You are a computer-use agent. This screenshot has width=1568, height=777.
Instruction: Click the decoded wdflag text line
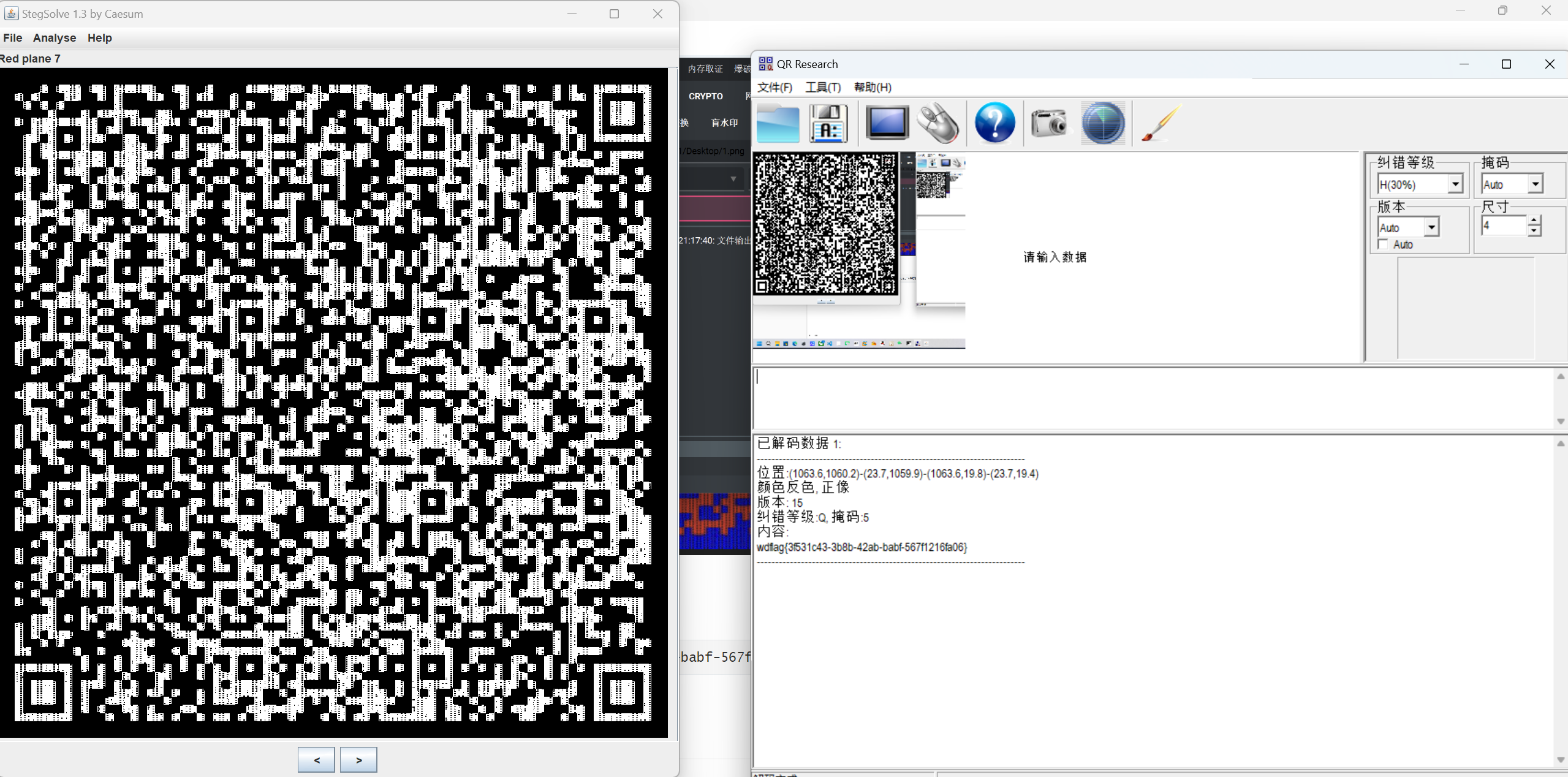862,547
